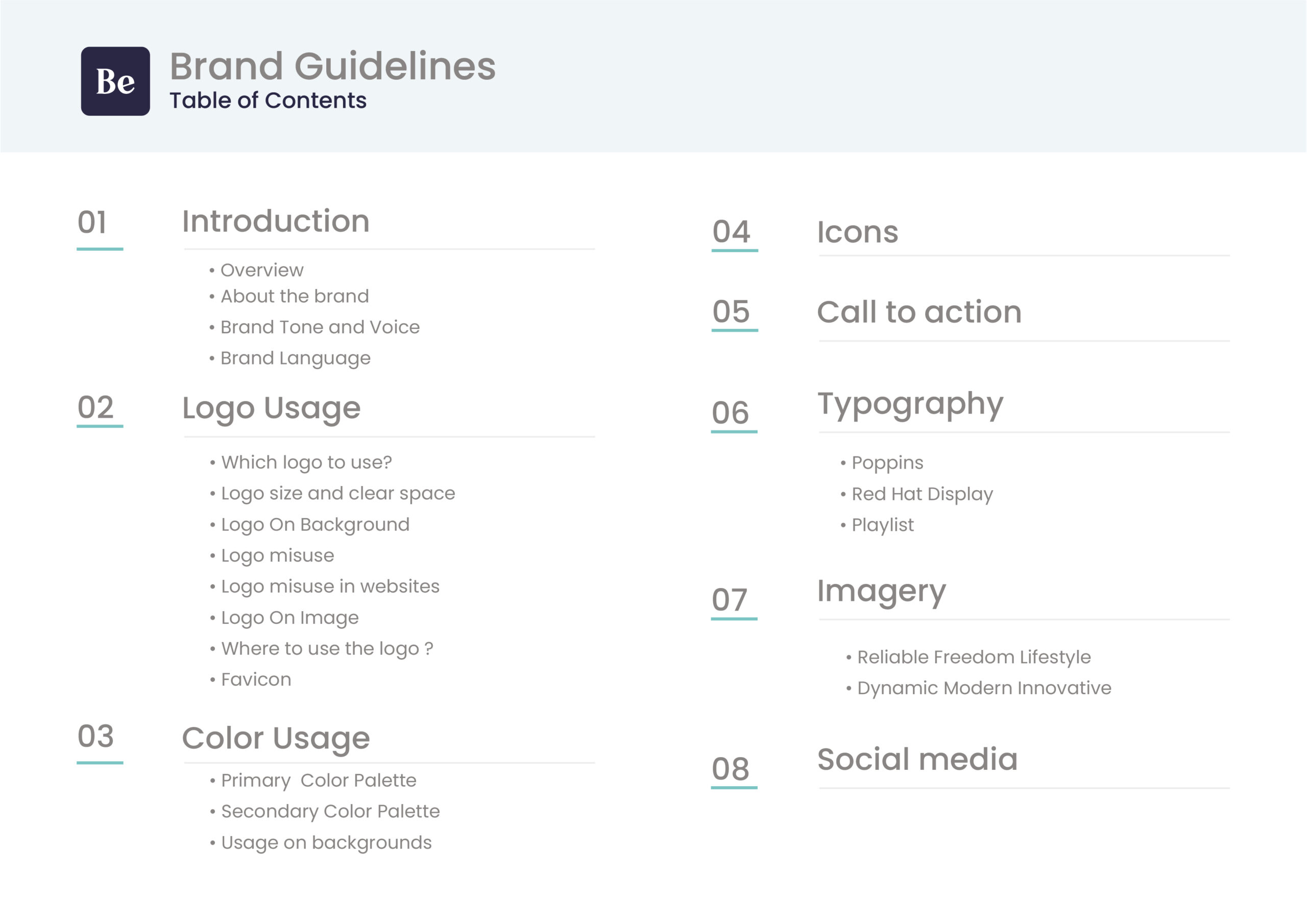Image resolution: width=1307 pixels, height=924 pixels.
Task: Go to the Logo Usage section
Action: point(271,407)
